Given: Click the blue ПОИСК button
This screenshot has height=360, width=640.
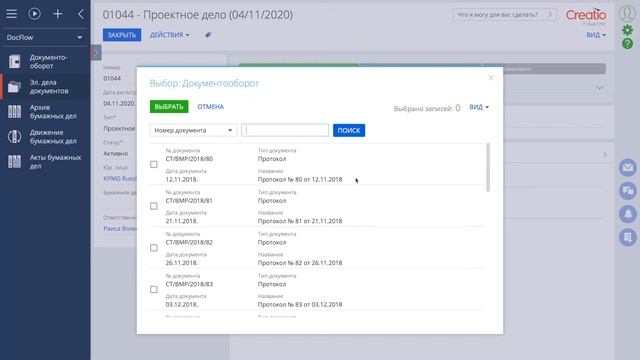Looking at the screenshot, I should click(x=349, y=130).
